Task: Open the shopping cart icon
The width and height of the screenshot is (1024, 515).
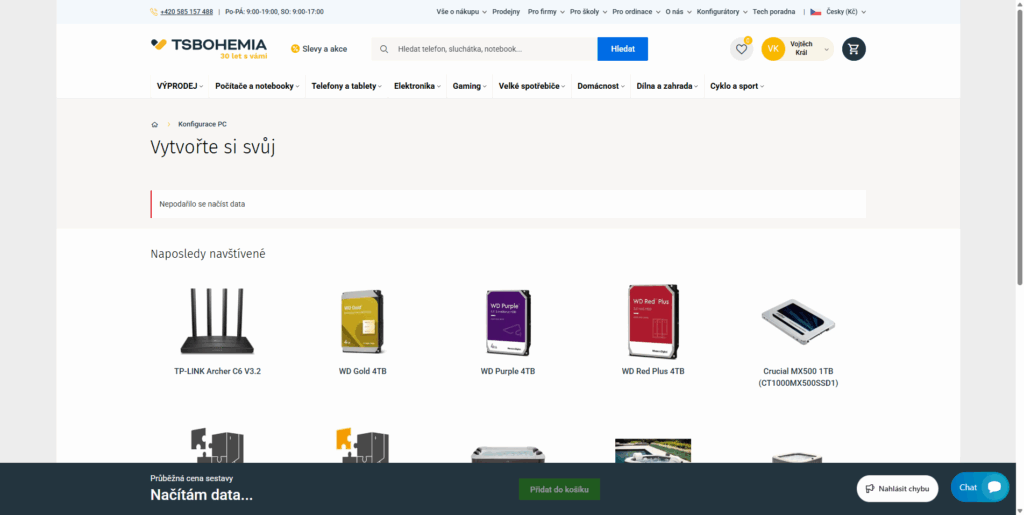Action: pos(853,49)
